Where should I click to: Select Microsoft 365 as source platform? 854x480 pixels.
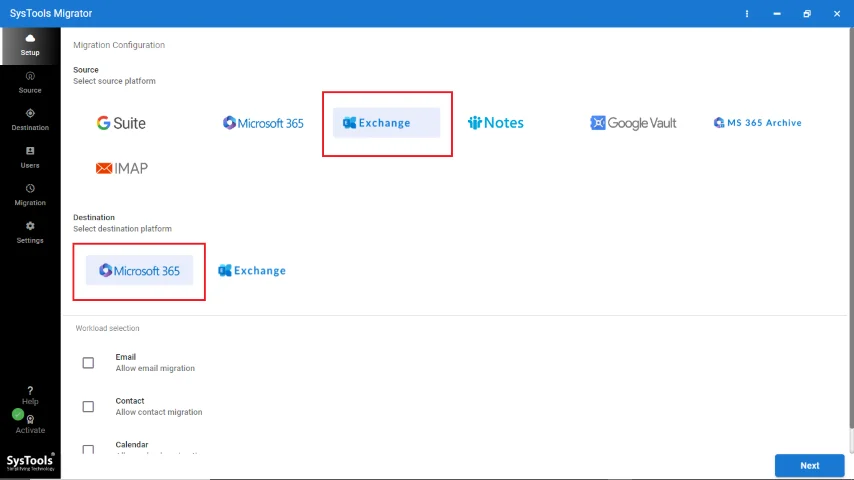coord(263,123)
